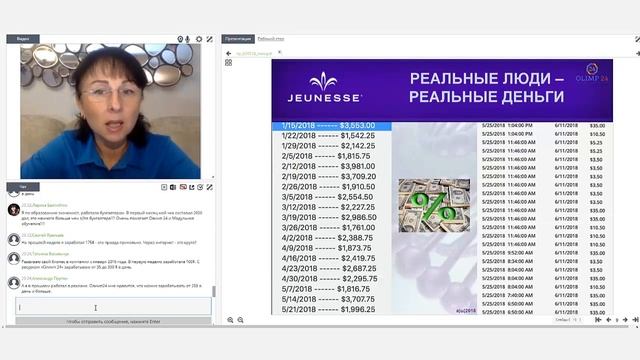Click the row 4/9/2018 $1,873.75
The height and width of the screenshot is (360, 640).
point(327,248)
